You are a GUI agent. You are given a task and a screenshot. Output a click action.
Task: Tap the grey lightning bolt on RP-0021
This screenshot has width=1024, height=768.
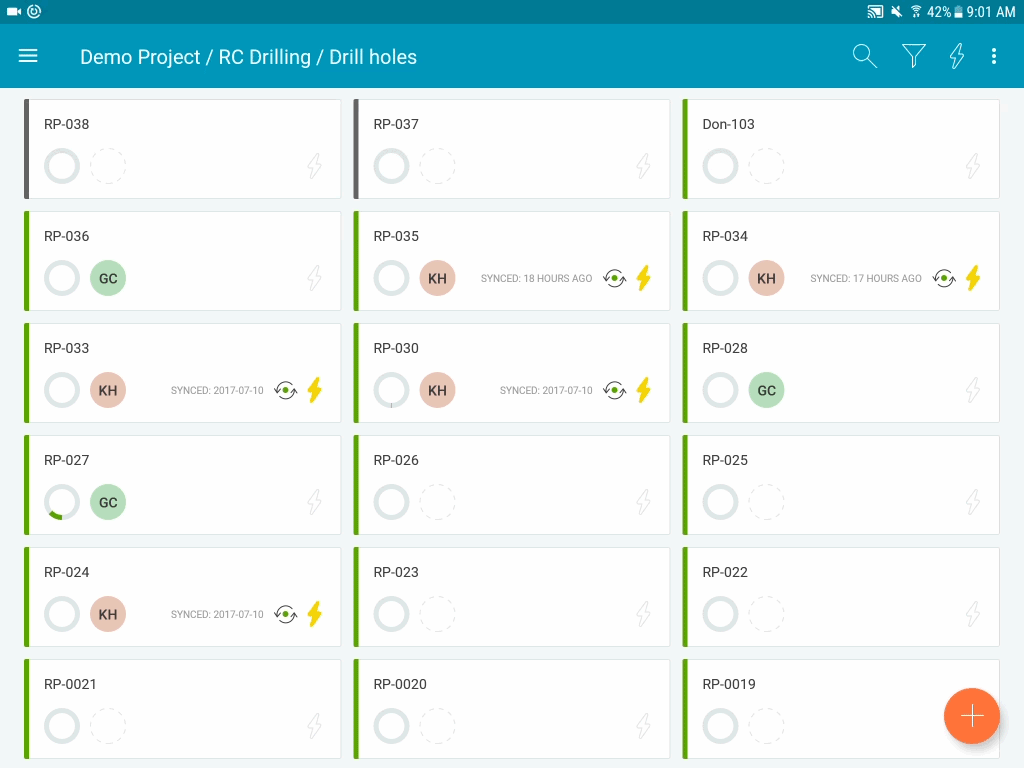tap(314, 726)
